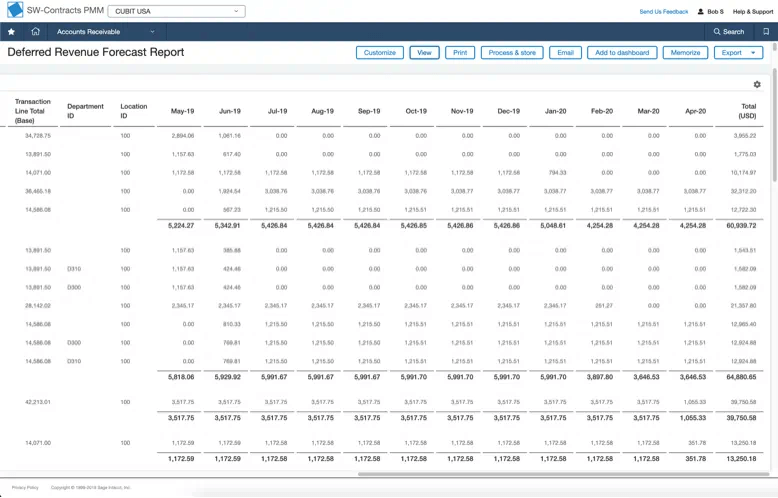Viewport: 778px width, 498px height.
Task: Click the search magnifier icon
Action: tap(716, 32)
